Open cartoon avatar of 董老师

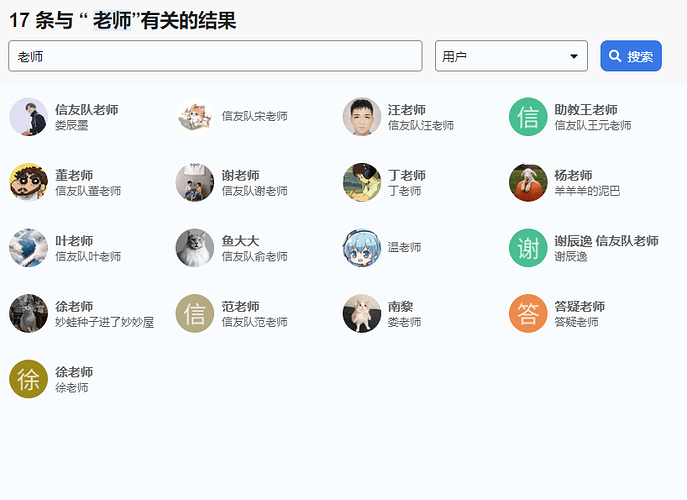(28, 182)
